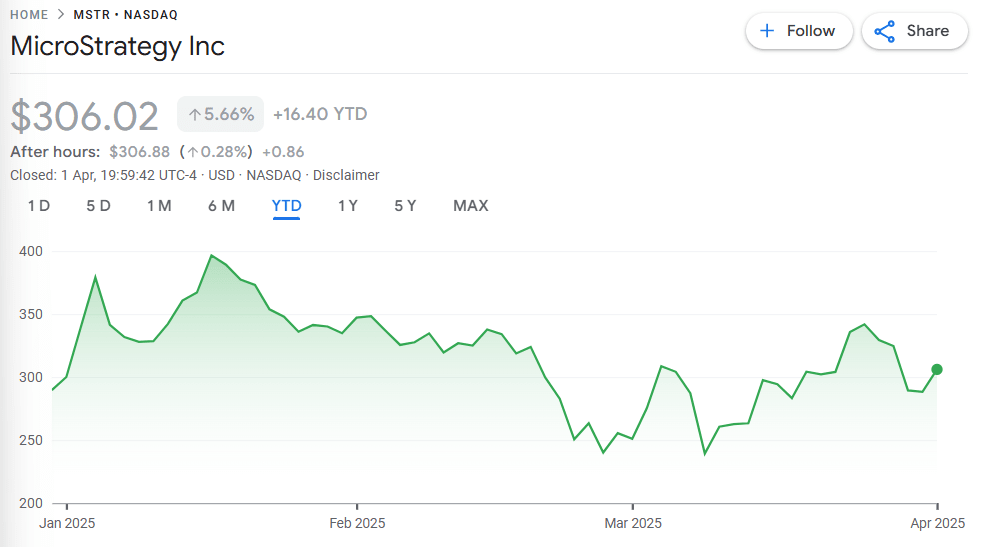Click the $306.02 current price
Viewport: 987px width, 547px height.
[84, 116]
